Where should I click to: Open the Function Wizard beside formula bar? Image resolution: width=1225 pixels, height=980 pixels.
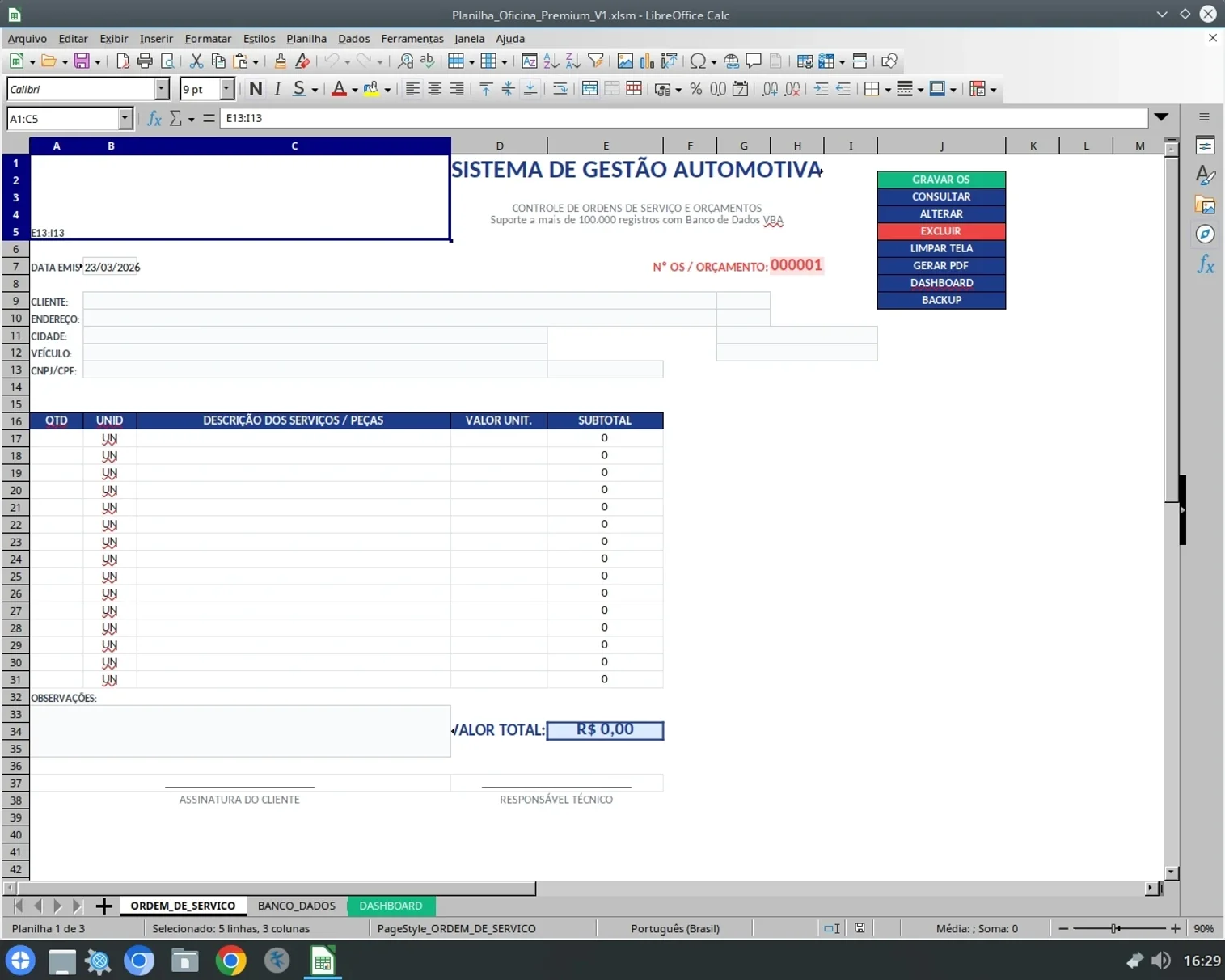(x=154, y=118)
